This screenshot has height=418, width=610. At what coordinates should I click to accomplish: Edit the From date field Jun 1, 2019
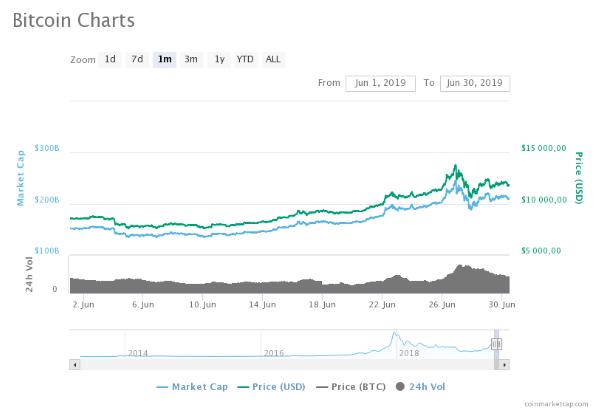click(x=380, y=83)
